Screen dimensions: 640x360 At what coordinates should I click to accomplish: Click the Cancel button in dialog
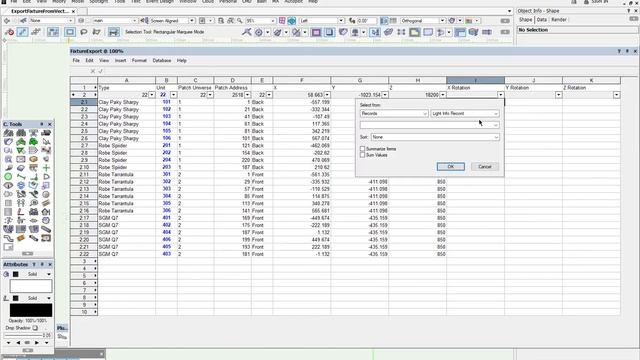tap(484, 167)
